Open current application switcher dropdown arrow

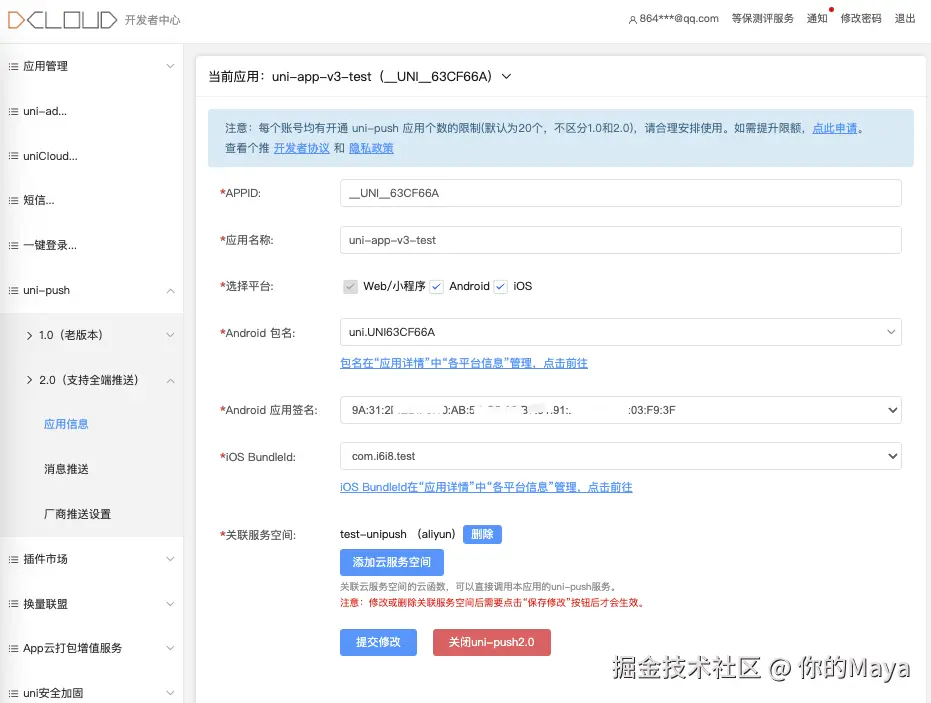pos(506,77)
